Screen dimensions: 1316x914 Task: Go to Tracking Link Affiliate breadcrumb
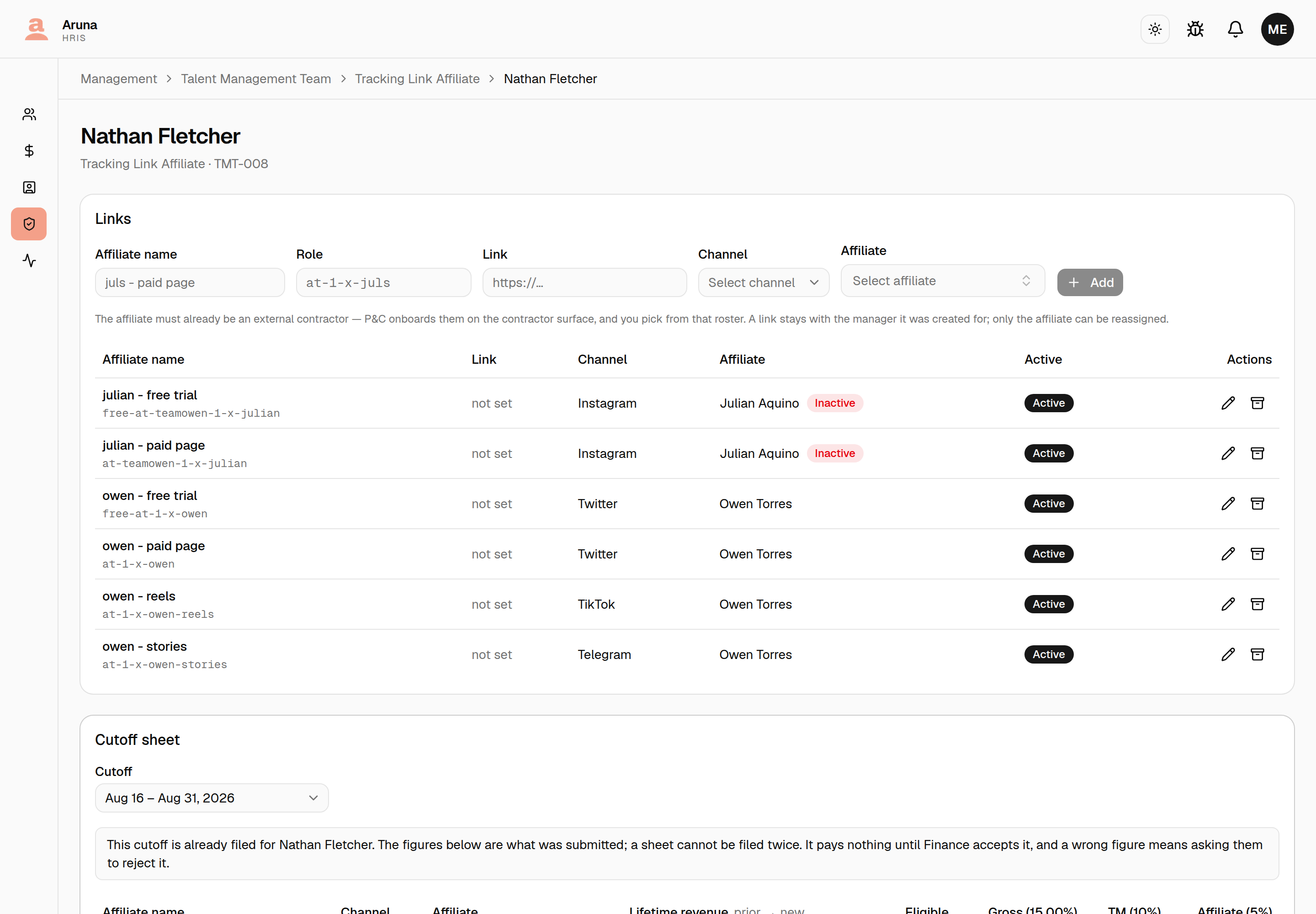pos(417,79)
